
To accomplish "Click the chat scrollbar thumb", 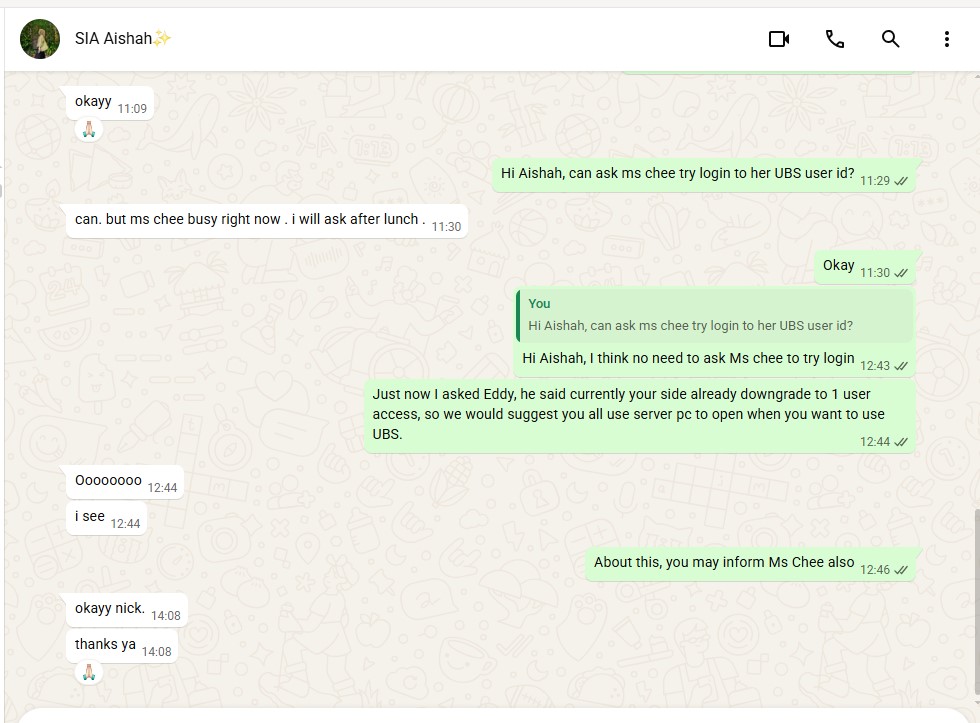I will click(x=976, y=602).
